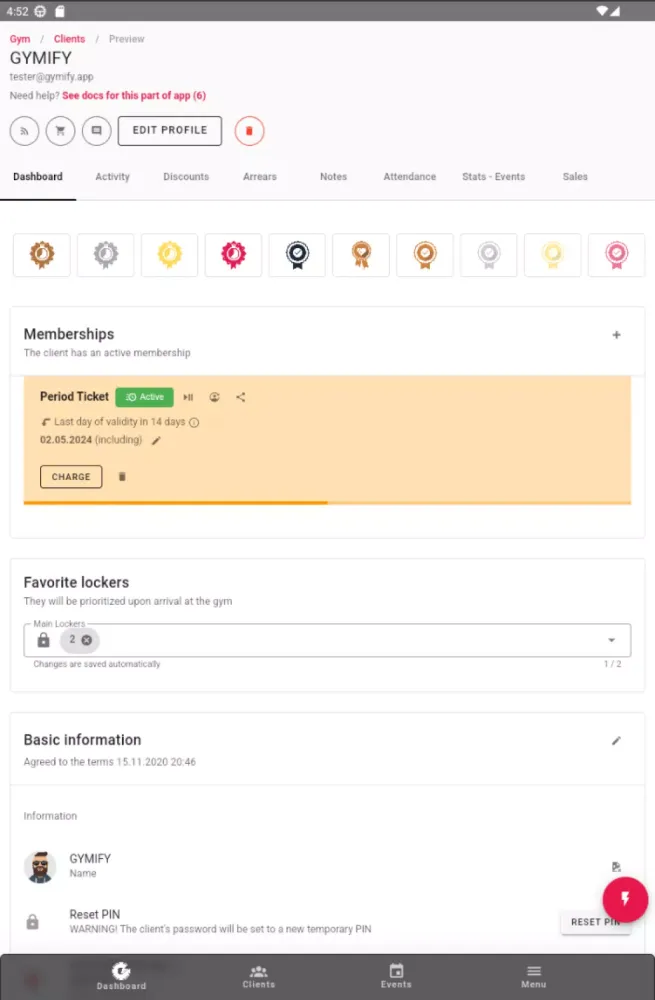Click the red lightning quick action button
655x1000 pixels.
click(625, 899)
